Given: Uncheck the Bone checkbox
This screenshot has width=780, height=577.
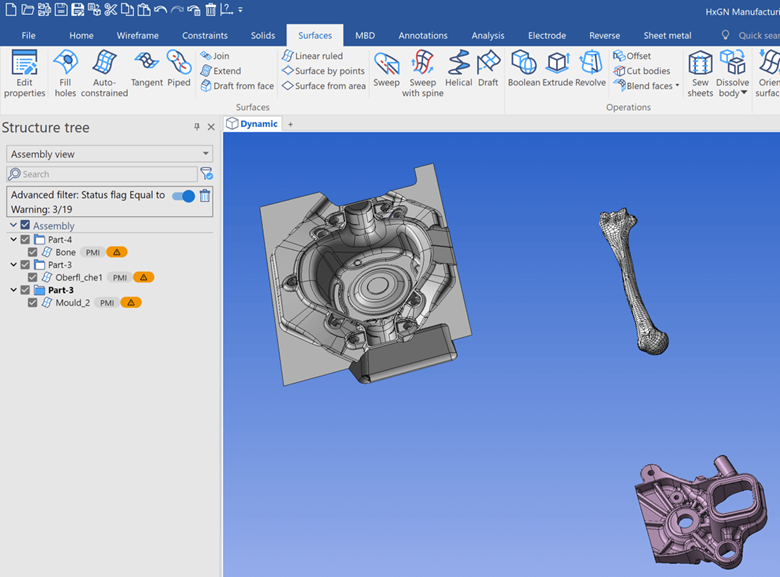Looking at the screenshot, I should (x=32, y=252).
